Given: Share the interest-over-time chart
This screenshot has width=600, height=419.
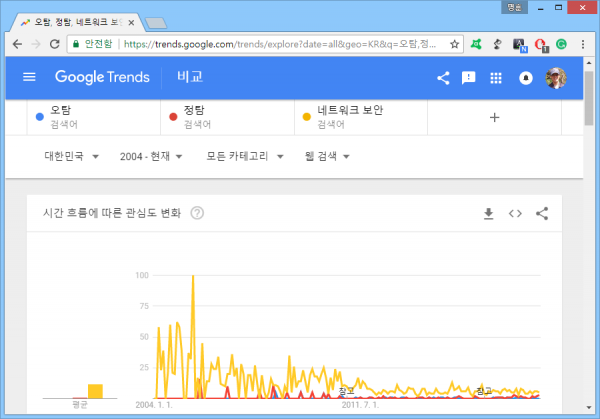Looking at the screenshot, I should point(542,214).
